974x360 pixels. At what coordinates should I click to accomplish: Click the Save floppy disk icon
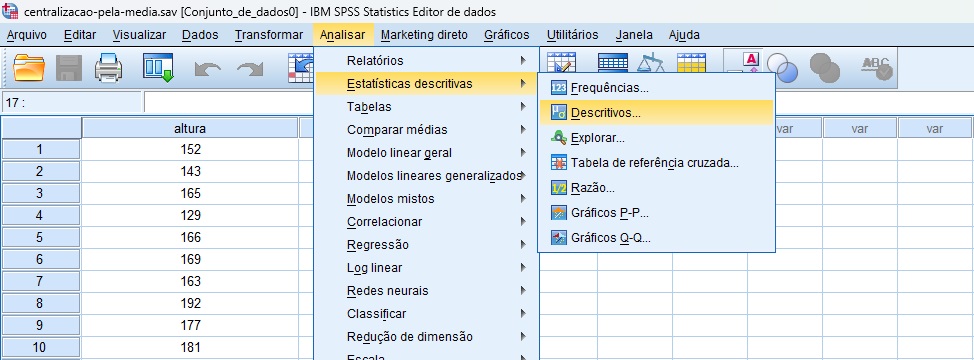[x=69, y=68]
